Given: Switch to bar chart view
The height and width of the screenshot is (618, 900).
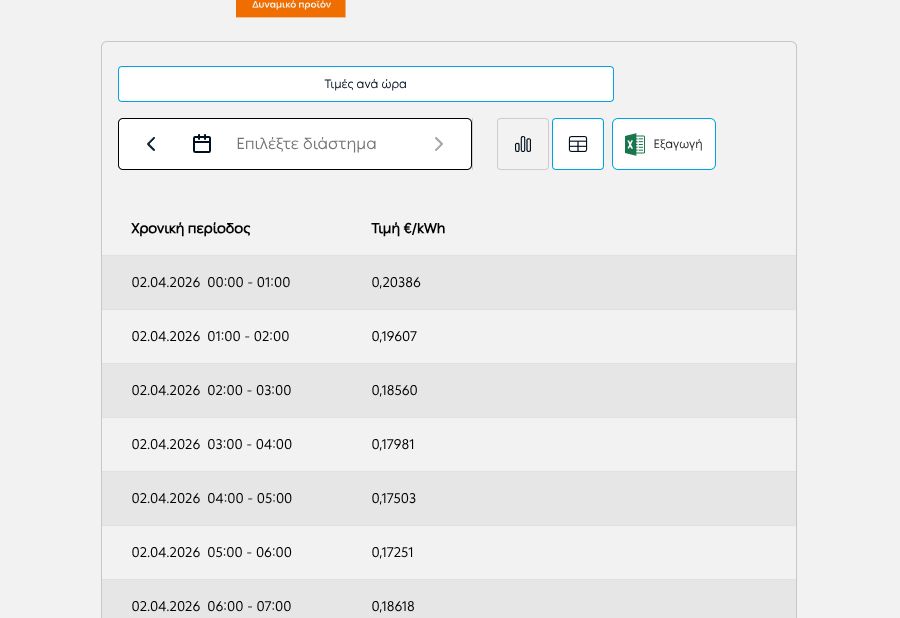Looking at the screenshot, I should [523, 144].
